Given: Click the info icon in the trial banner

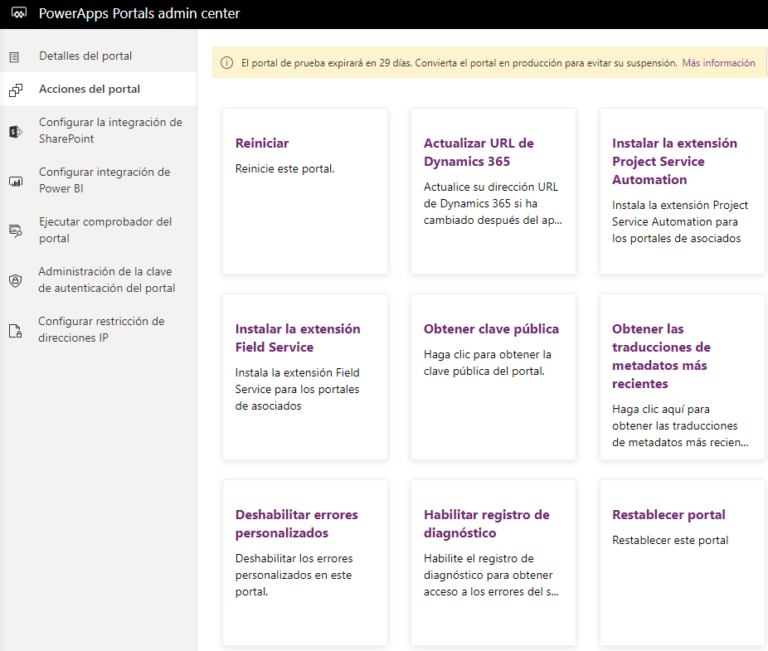Looking at the screenshot, I should point(227,63).
